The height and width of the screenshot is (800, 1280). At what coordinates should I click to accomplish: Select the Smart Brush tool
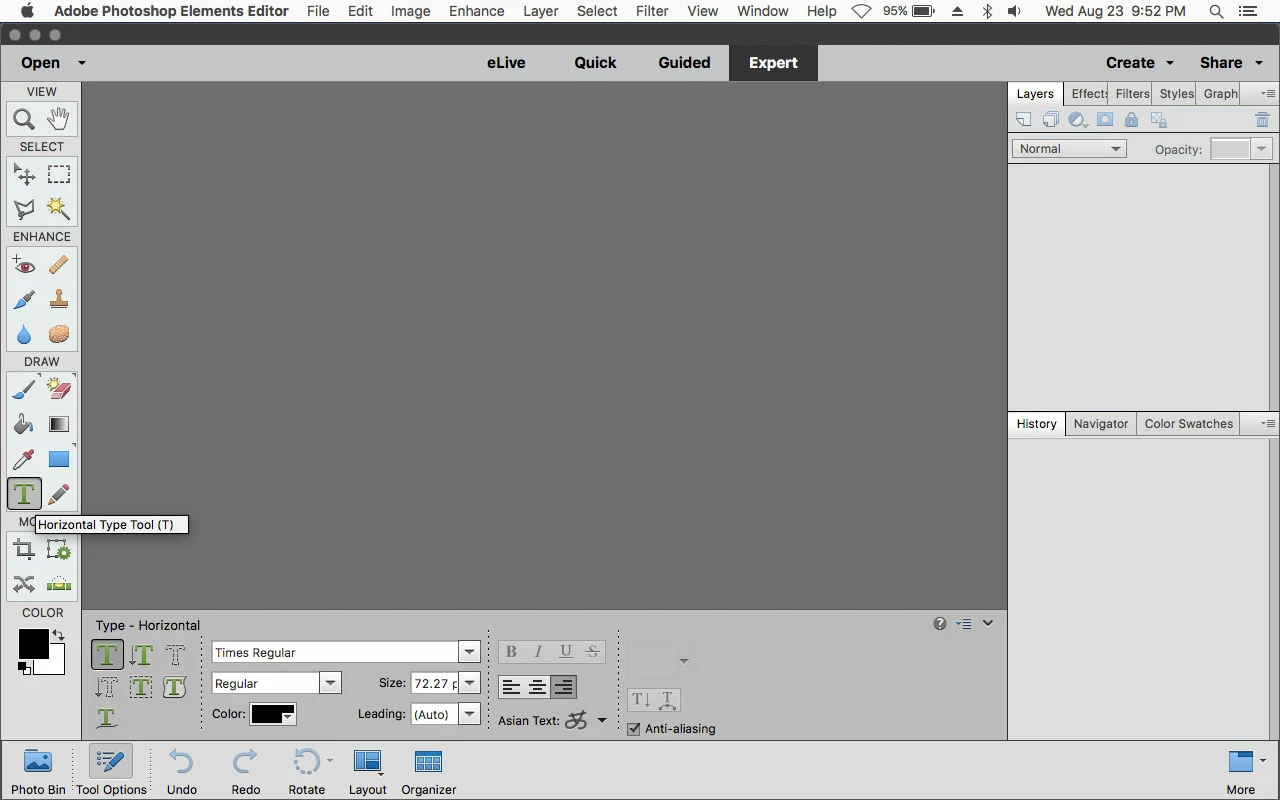click(x=24, y=300)
